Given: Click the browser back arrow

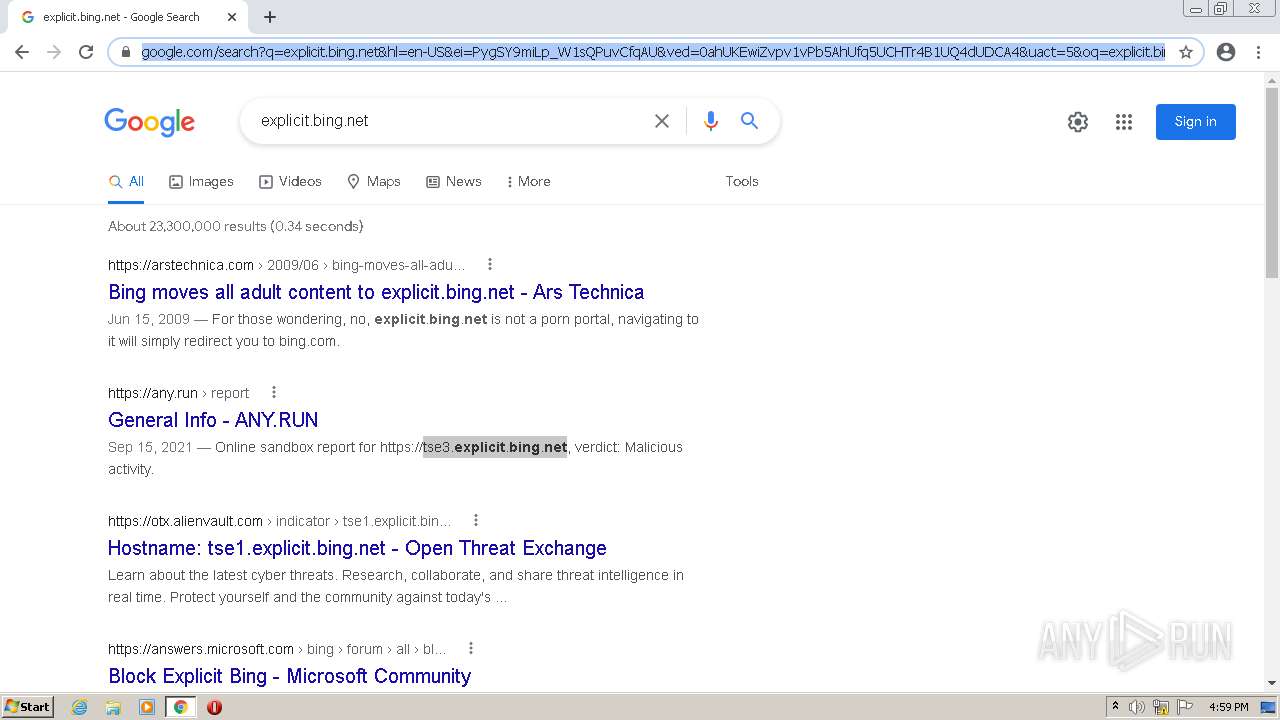Looking at the screenshot, I should click(x=22, y=52).
